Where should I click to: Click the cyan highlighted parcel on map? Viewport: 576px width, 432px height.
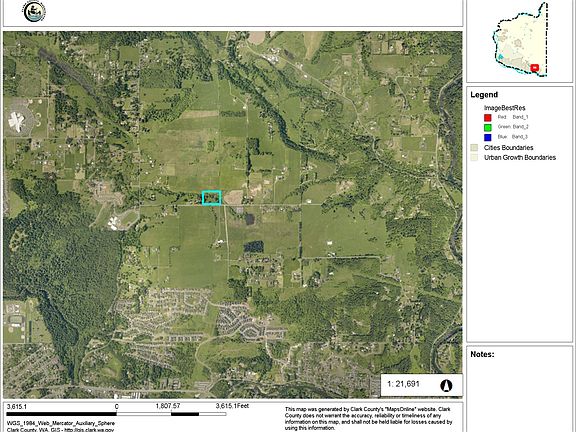tap(212, 198)
